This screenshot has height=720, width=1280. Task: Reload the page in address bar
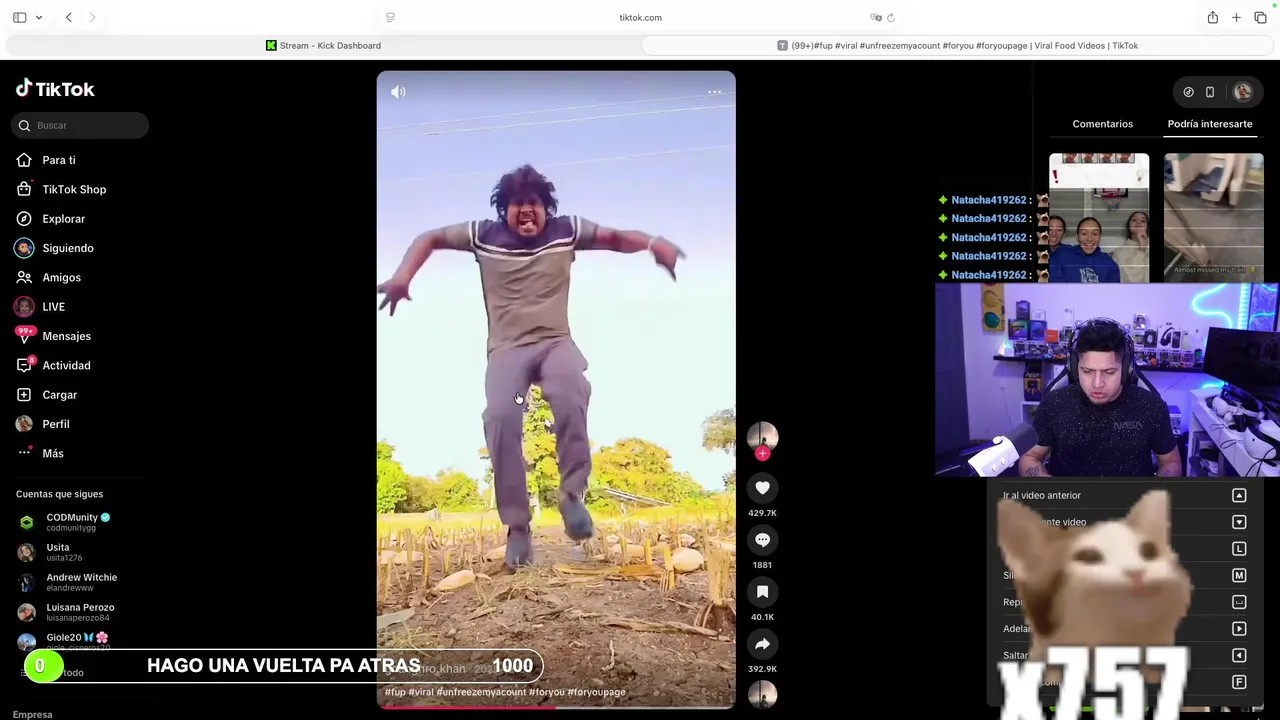pos(891,17)
